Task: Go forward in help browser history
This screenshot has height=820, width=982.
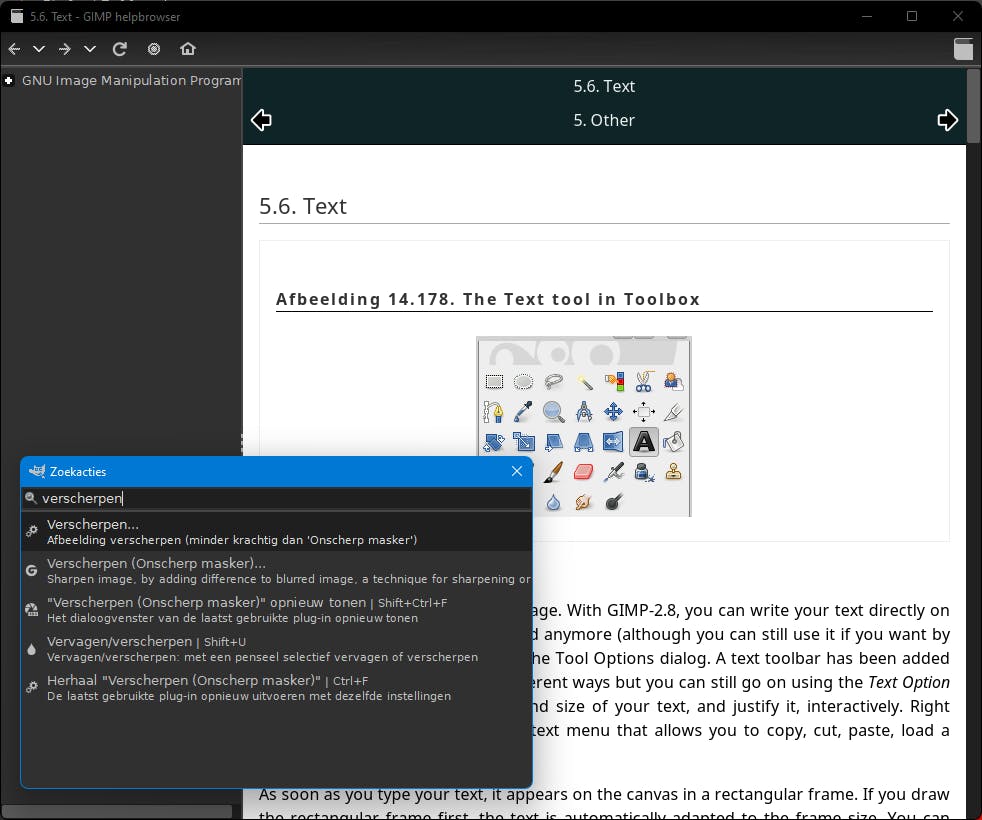Action: [x=65, y=49]
